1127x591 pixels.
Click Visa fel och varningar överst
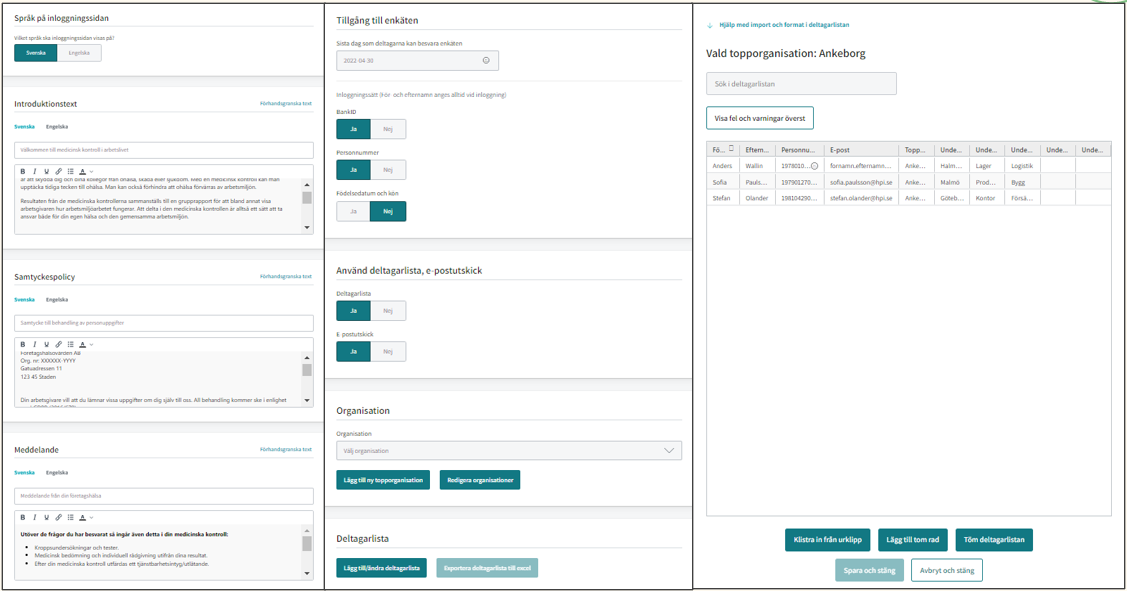pos(760,118)
